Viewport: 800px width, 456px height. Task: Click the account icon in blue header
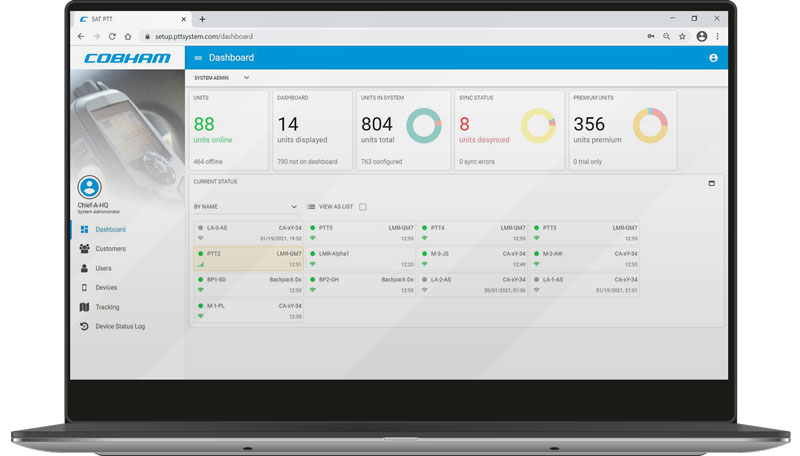tap(713, 58)
